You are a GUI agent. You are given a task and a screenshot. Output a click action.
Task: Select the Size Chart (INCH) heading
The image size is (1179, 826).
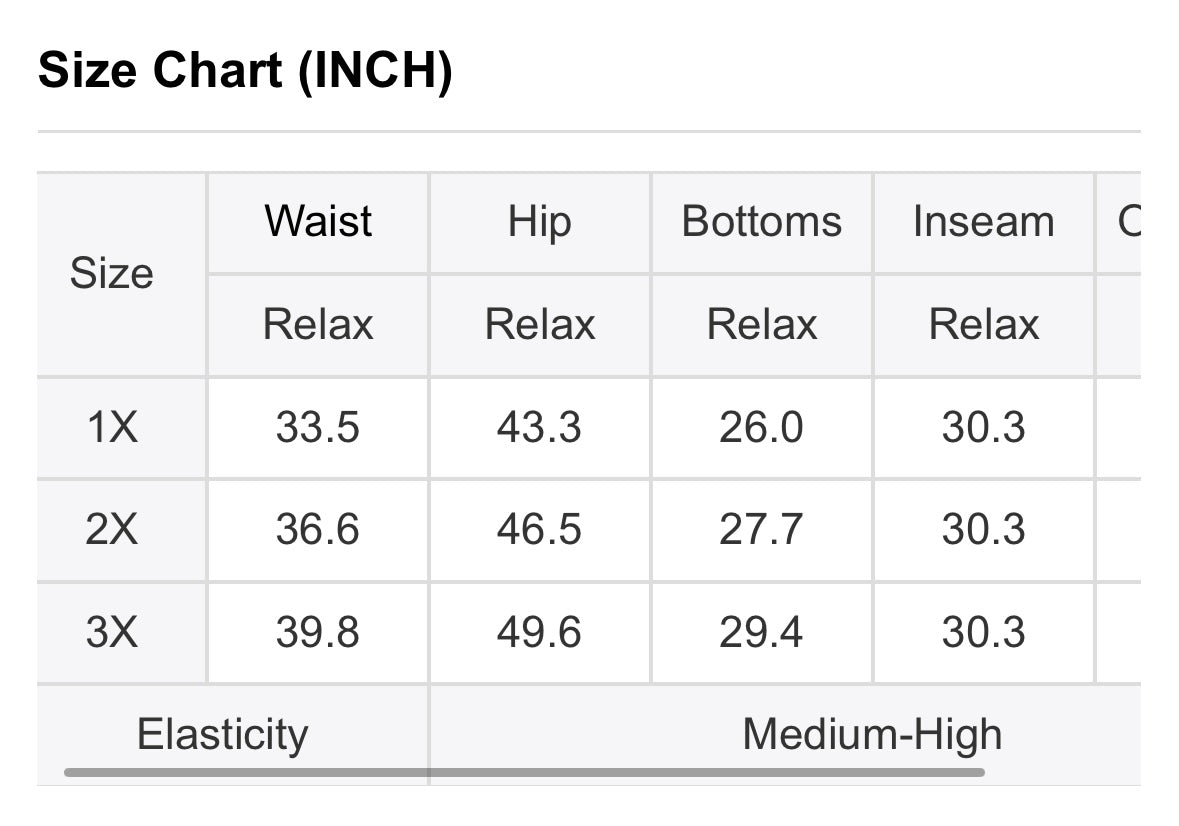tap(245, 70)
